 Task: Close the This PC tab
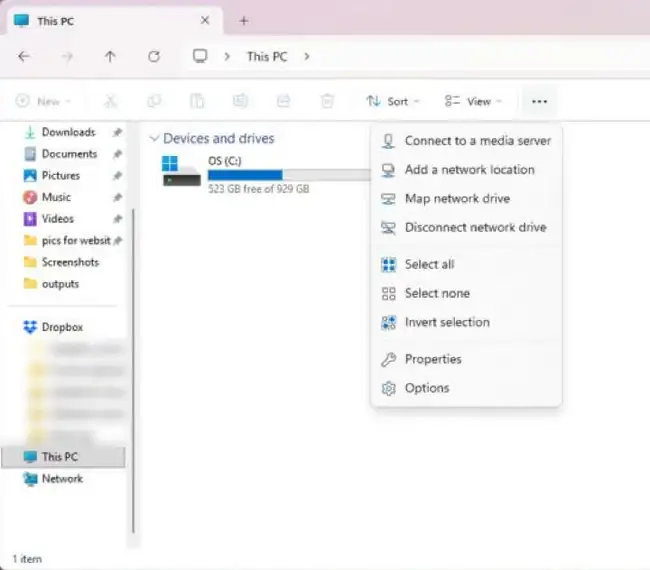click(205, 20)
